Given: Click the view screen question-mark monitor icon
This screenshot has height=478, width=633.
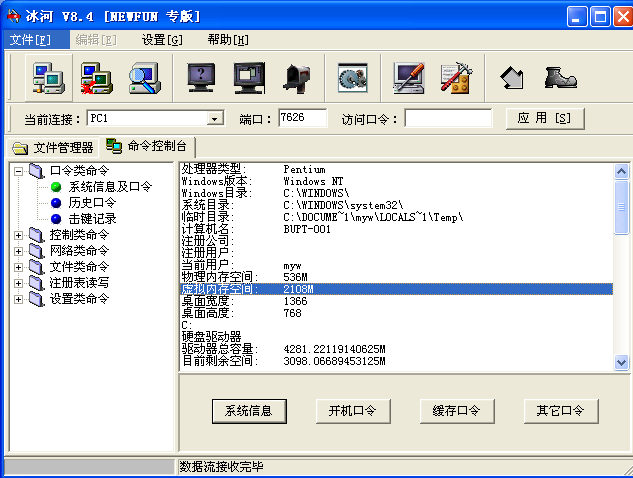Looking at the screenshot, I should (x=201, y=78).
